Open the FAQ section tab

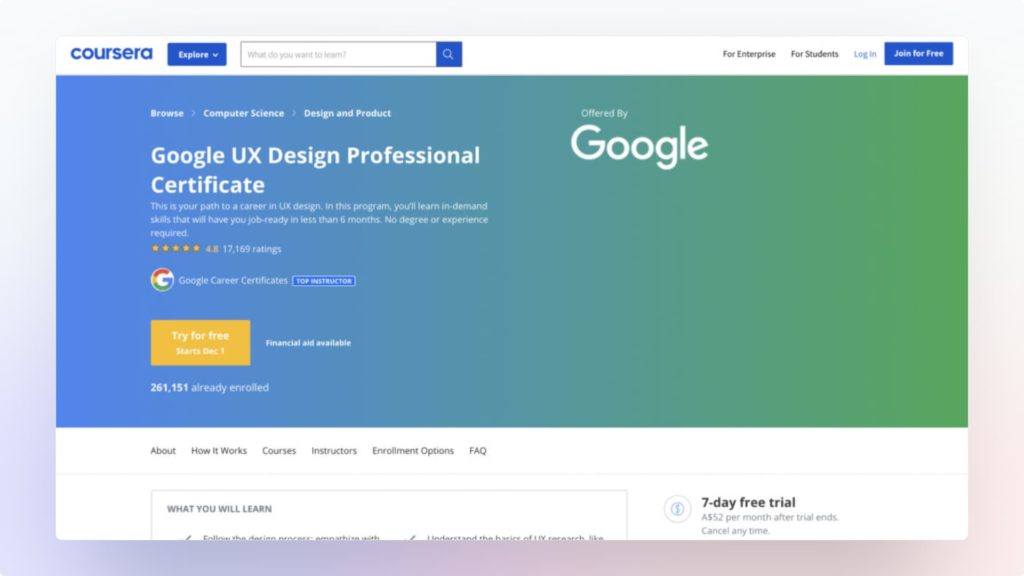pyautogui.click(x=478, y=450)
